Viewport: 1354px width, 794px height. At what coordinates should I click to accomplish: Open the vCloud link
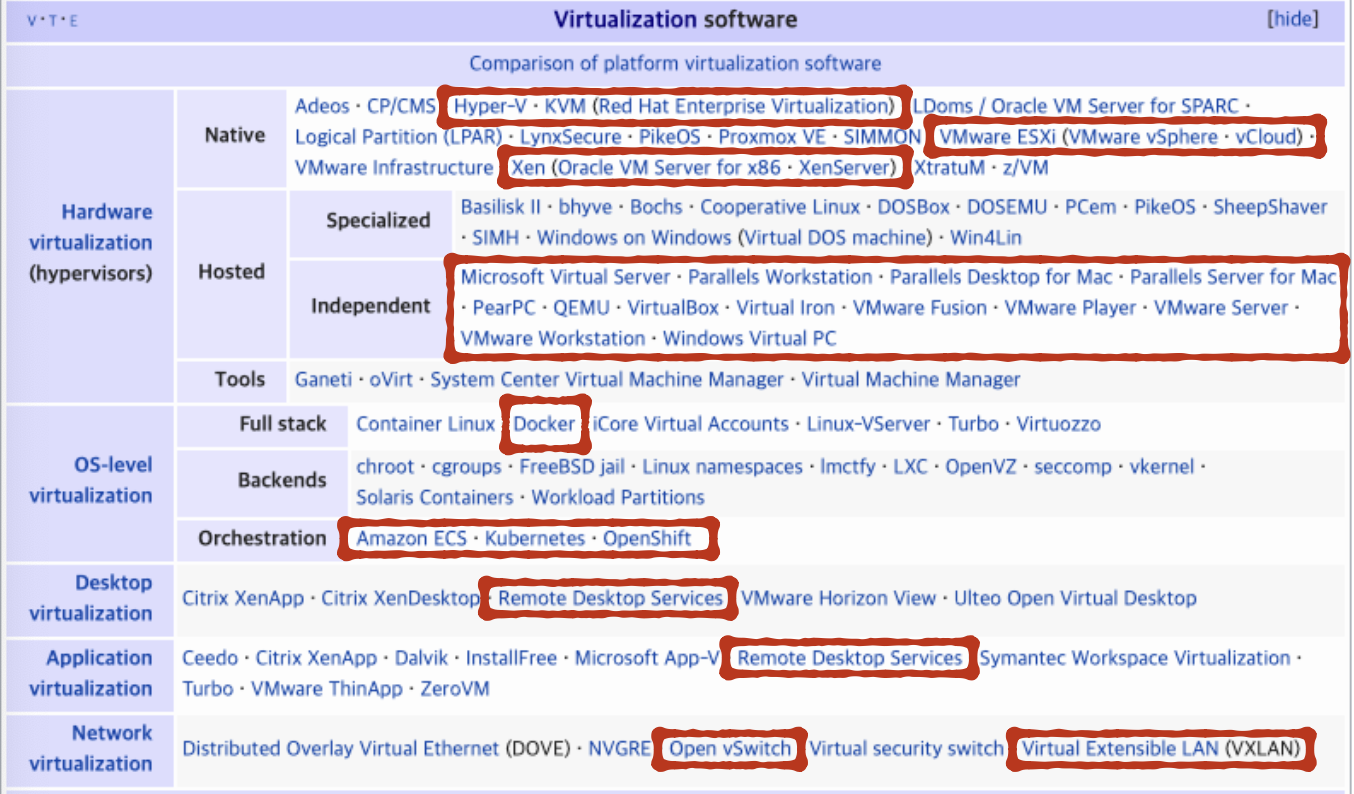(x=1266, y=137)
